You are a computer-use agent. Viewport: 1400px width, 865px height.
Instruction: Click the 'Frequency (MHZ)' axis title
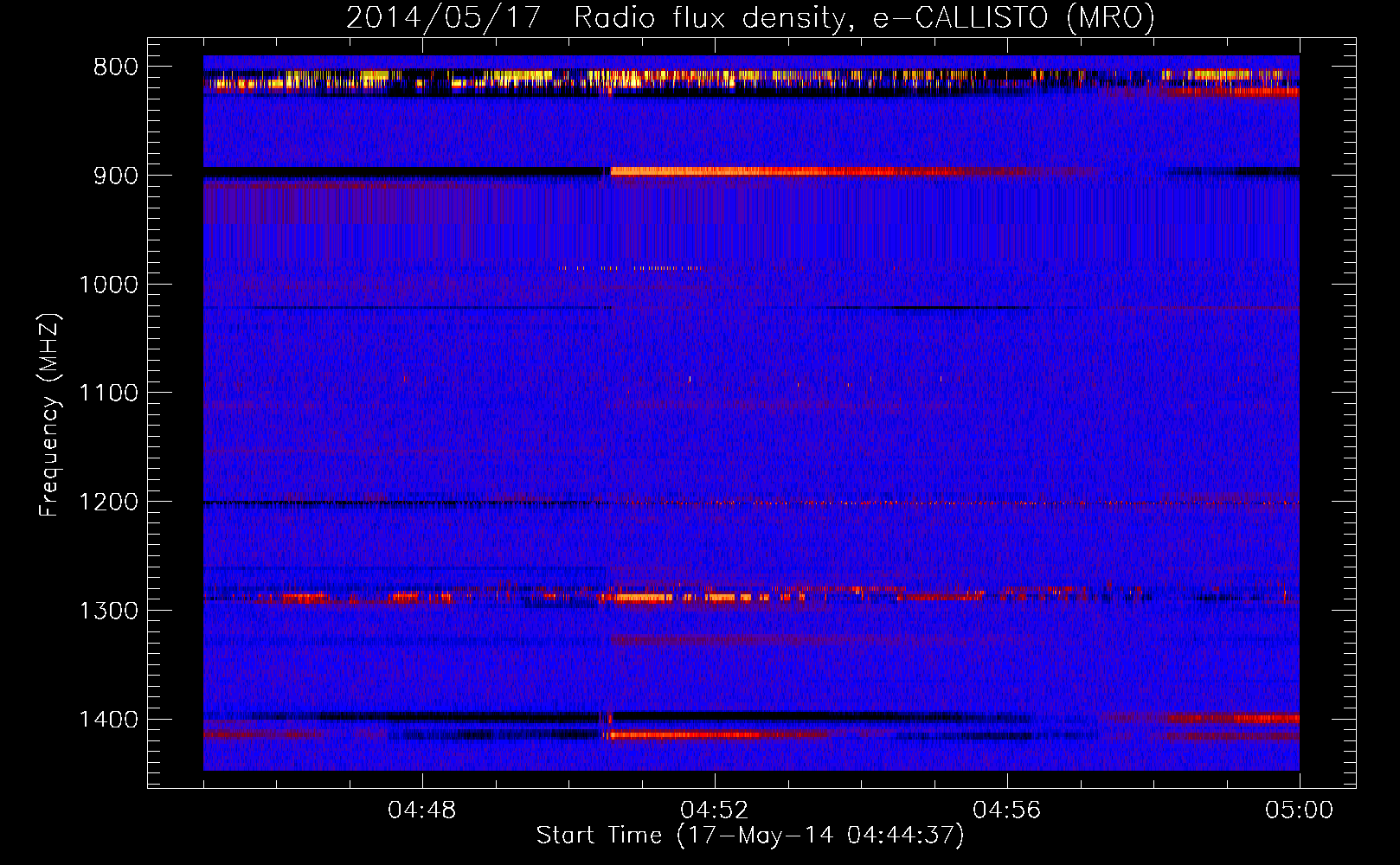click(49, 415)
